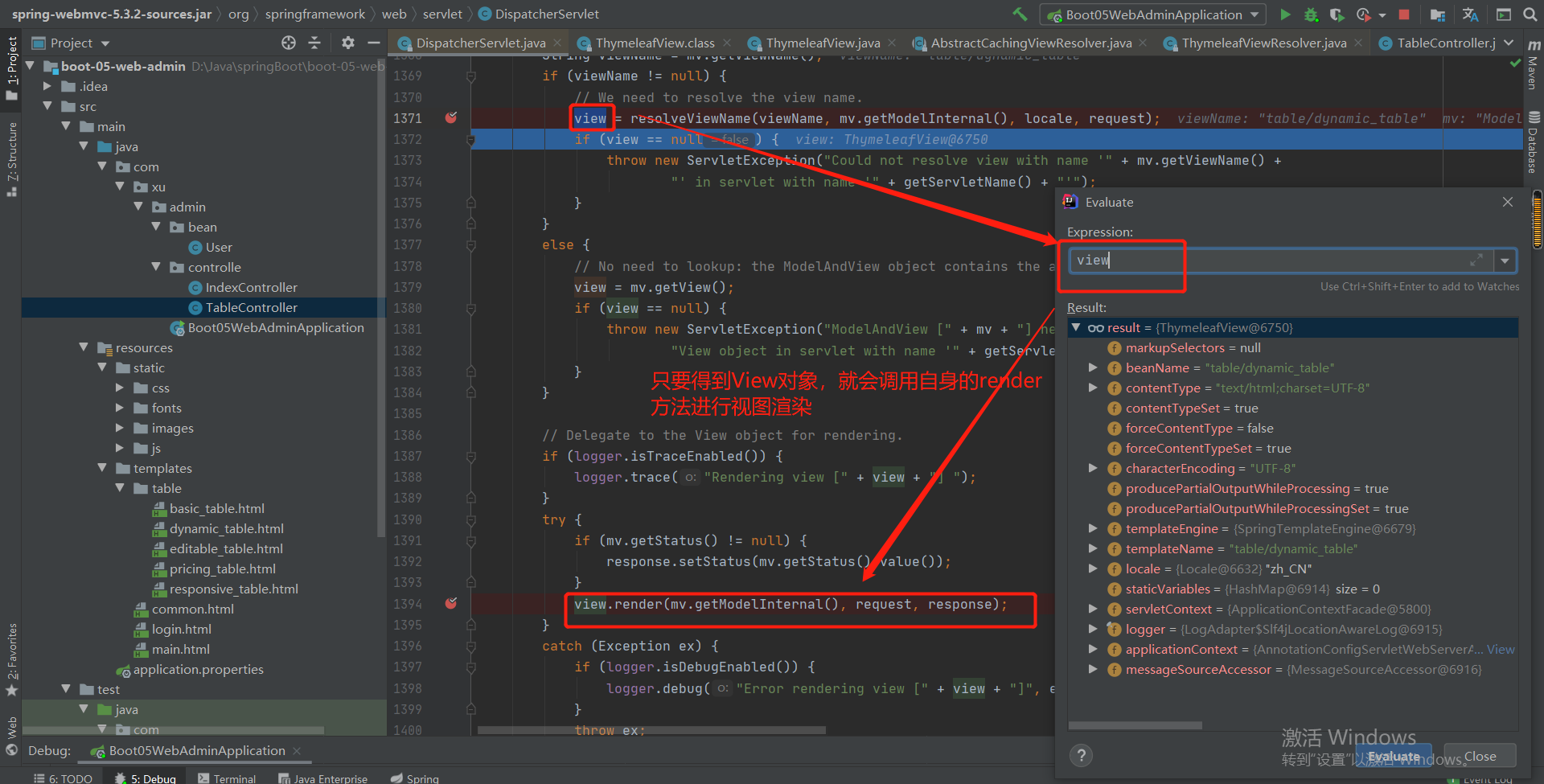The width and height of the screenshot is (1544, 784).
Task: Open the Maven side tool window
Action: point(1533,63)
